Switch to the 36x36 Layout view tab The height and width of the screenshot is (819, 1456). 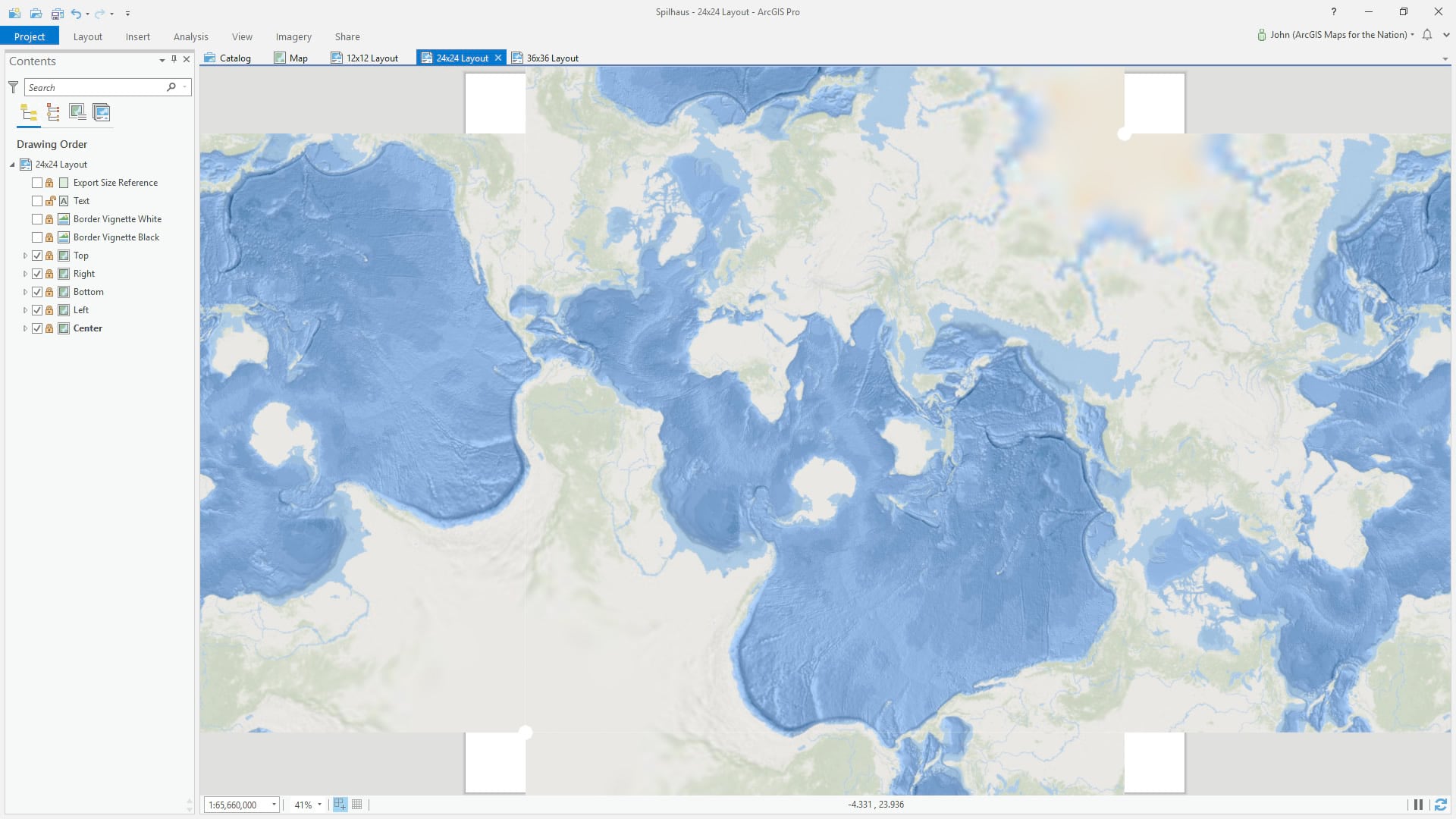[x=551, y=58]
